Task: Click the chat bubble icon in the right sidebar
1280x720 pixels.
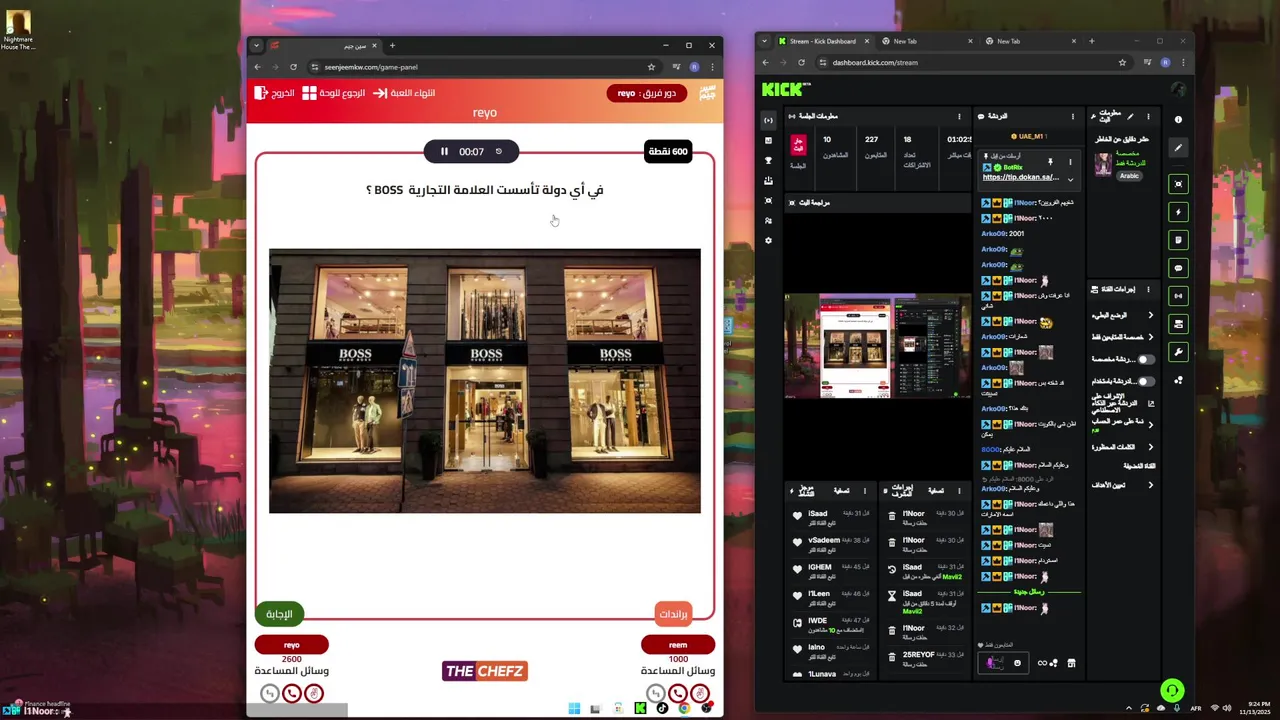Action: point(1178,268)
